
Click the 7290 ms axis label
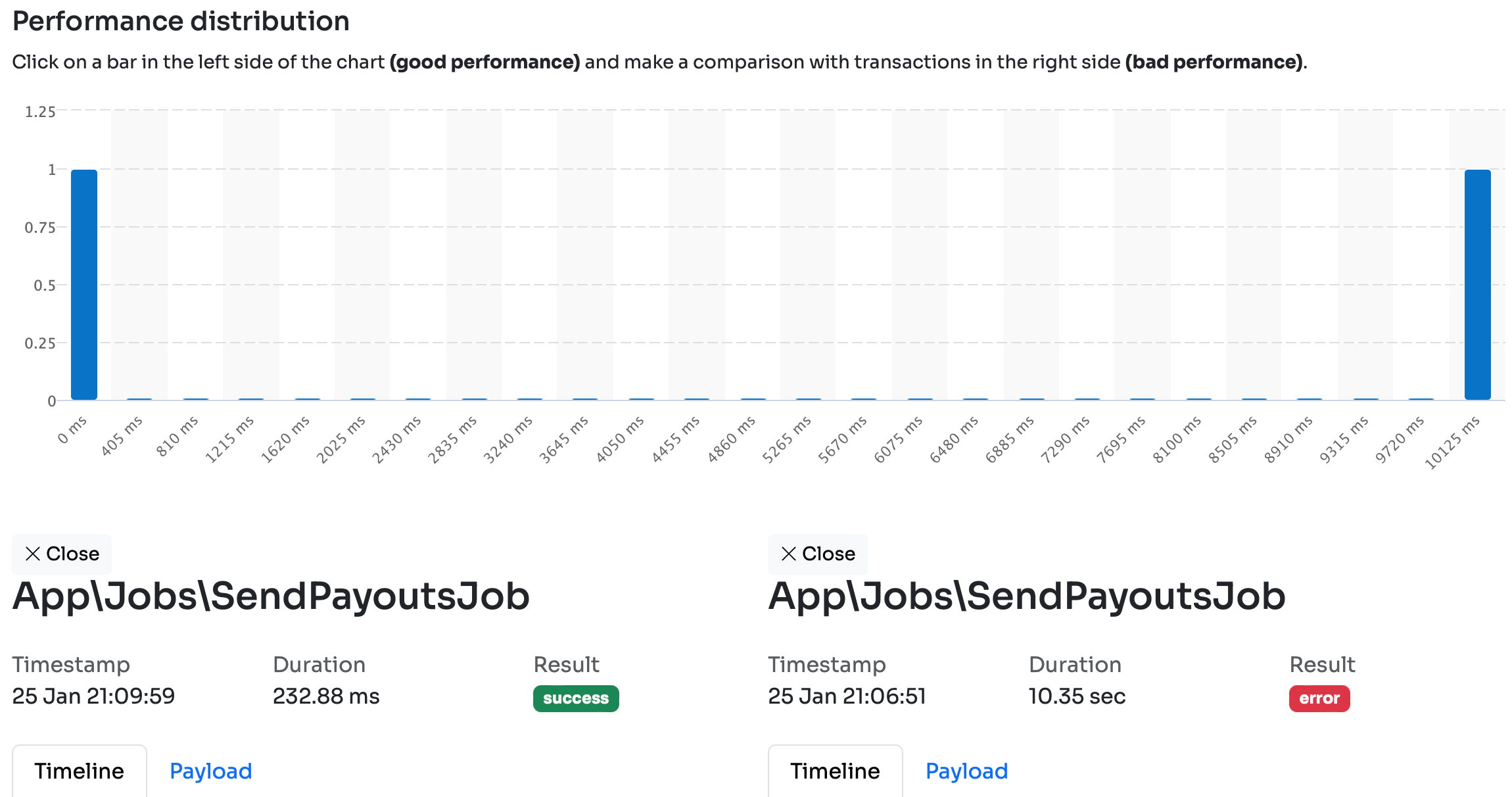coord(1065,439)
